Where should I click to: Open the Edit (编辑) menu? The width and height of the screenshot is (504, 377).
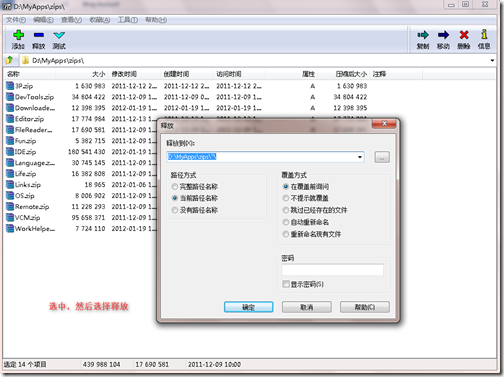coord(43,20)
